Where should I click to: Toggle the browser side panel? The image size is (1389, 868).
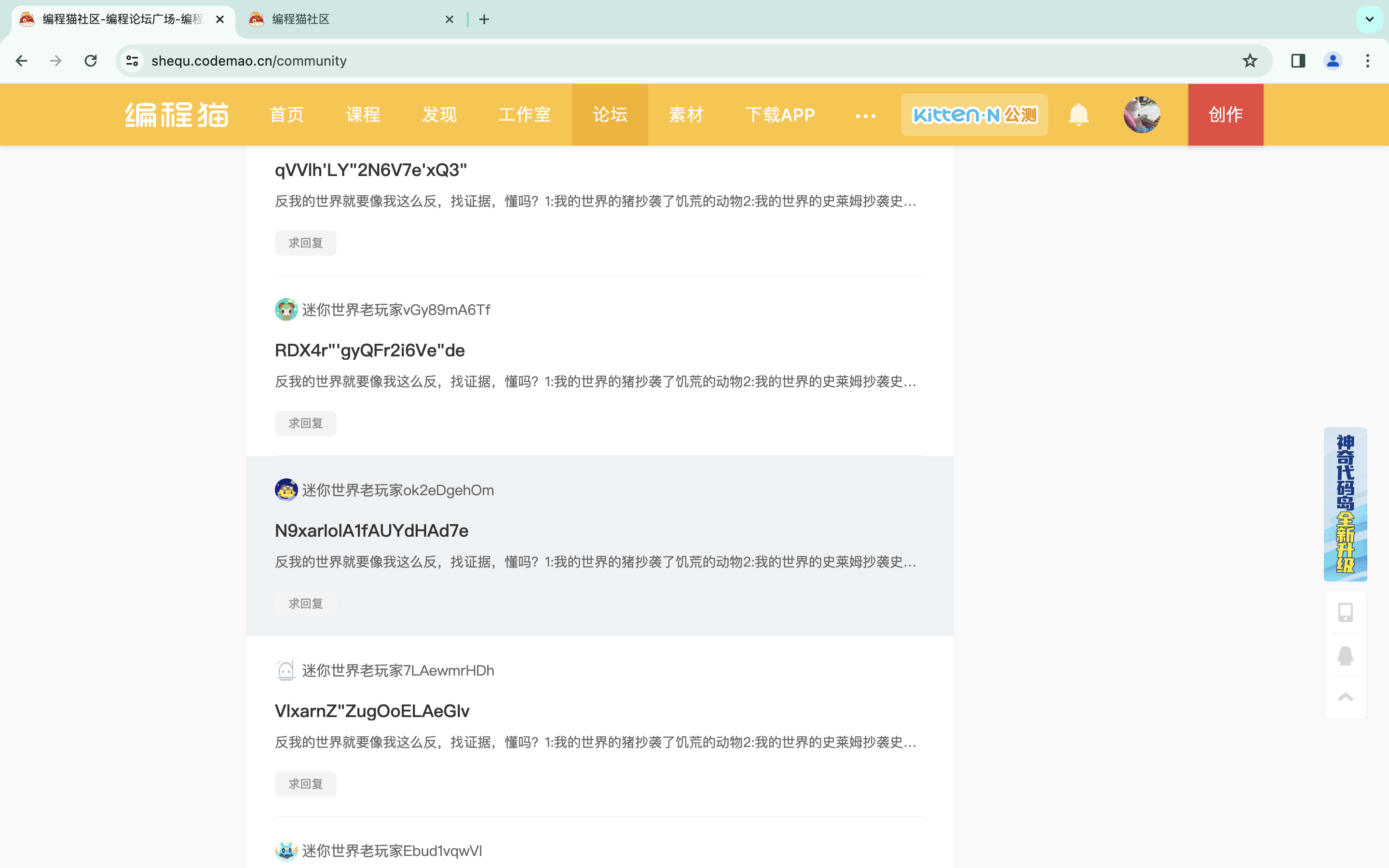tap(1298, 61)
